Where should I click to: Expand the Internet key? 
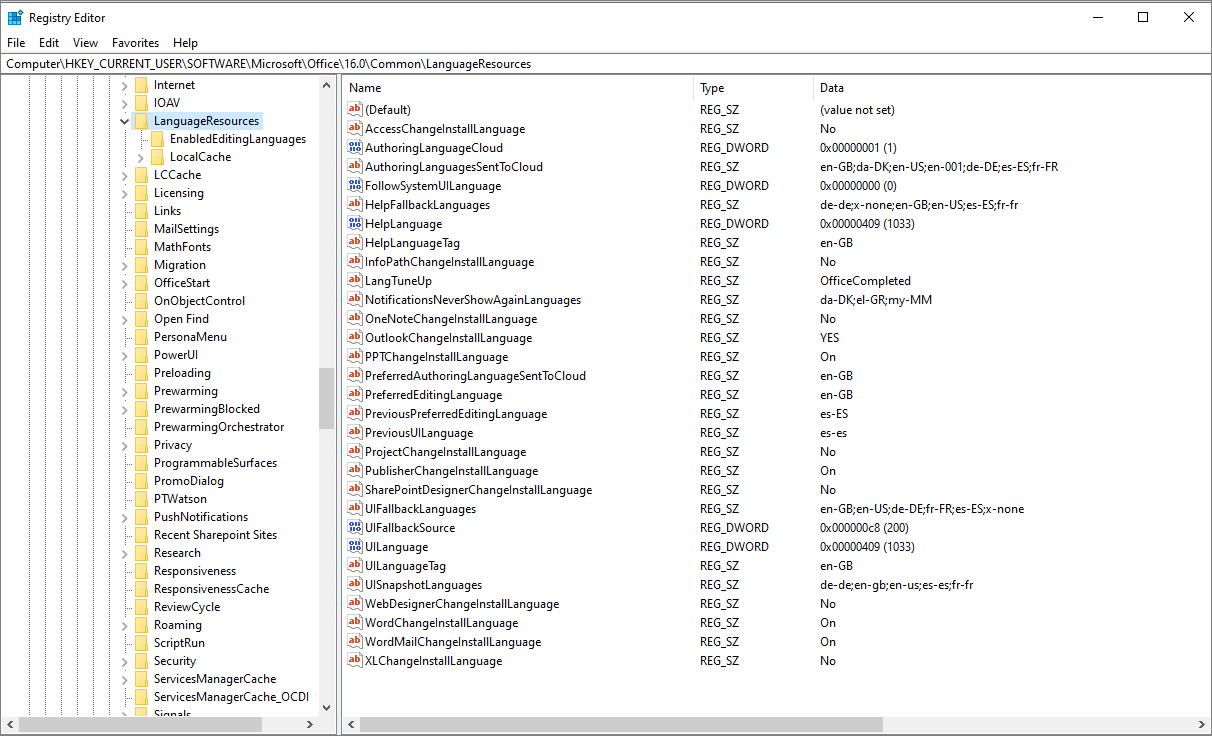point(125,85)
